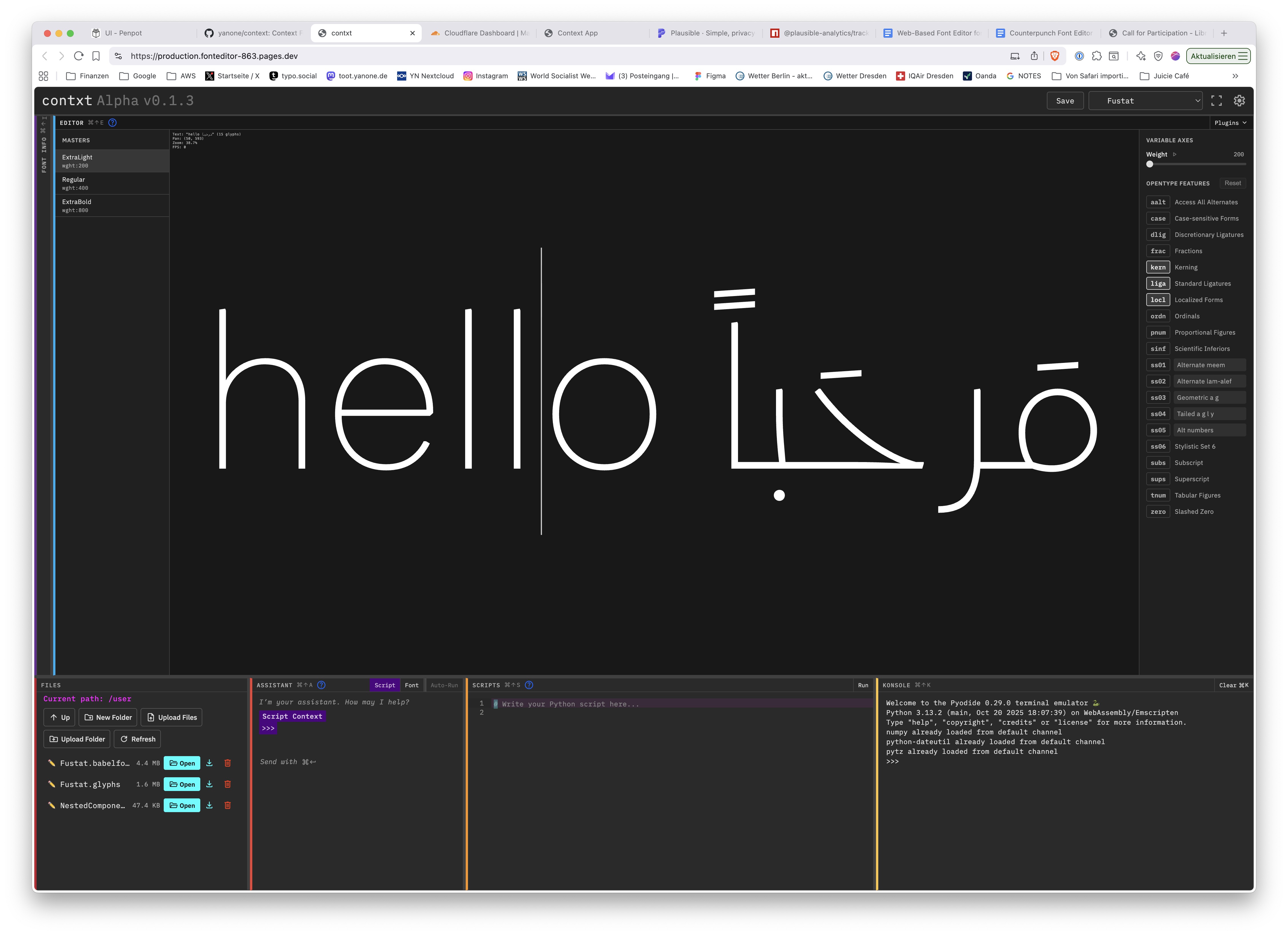Click the Editor help question mark icon
The image size is (1288, 935).
tap(113, 123)
